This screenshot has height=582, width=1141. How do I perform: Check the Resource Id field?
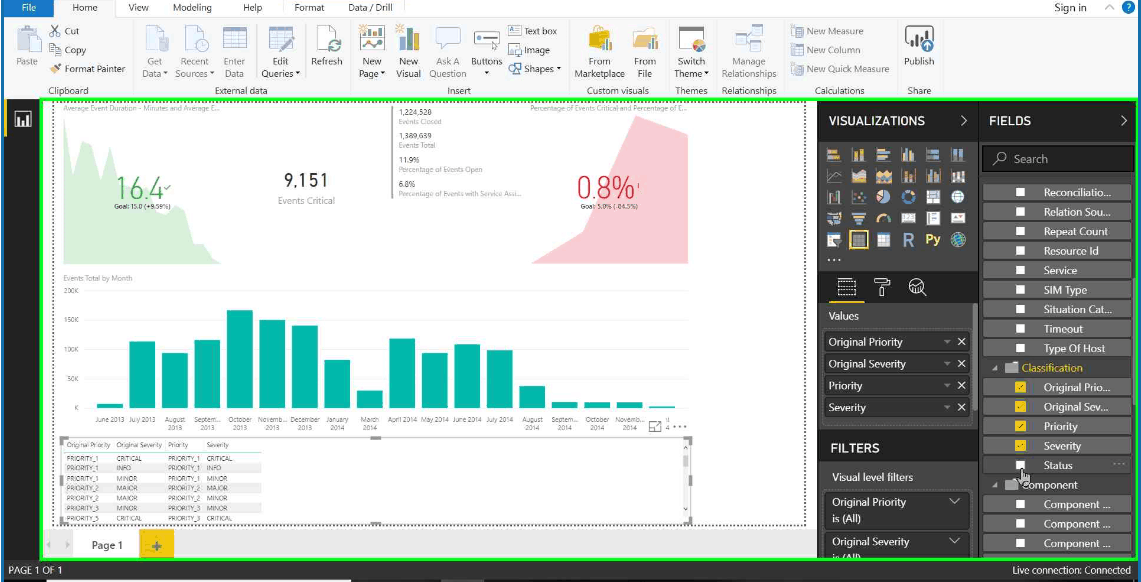tap(1020, 251)
